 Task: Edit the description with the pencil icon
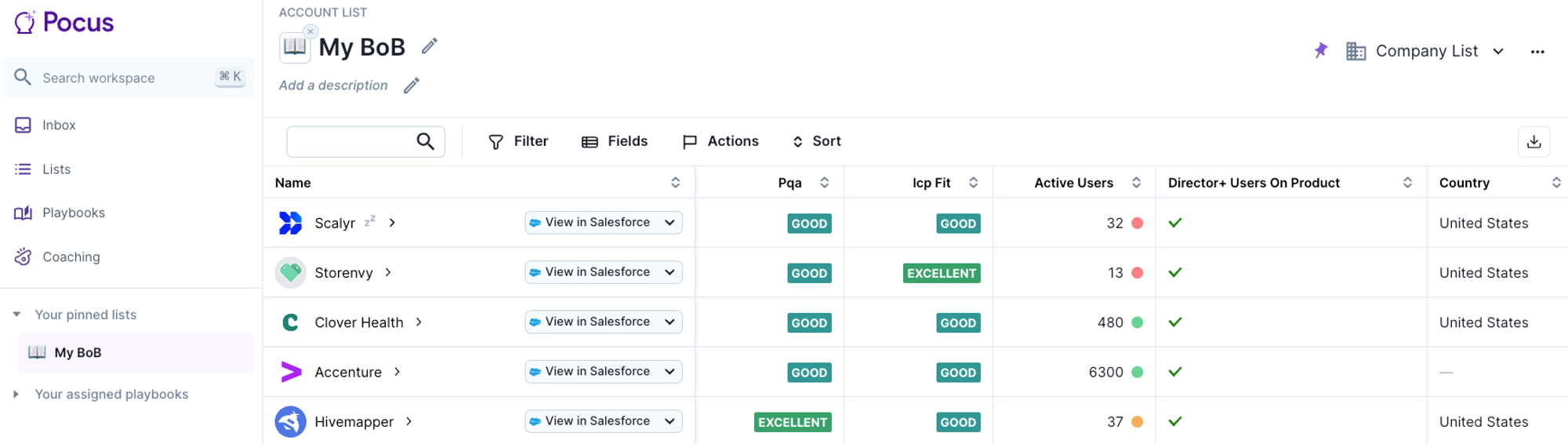412,86
